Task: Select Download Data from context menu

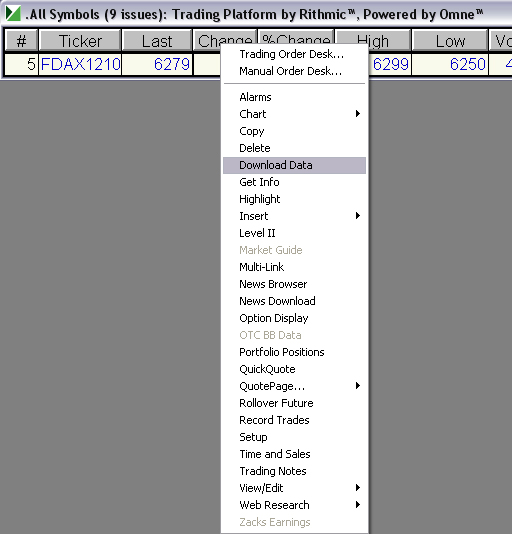Action: click(294, 165)
